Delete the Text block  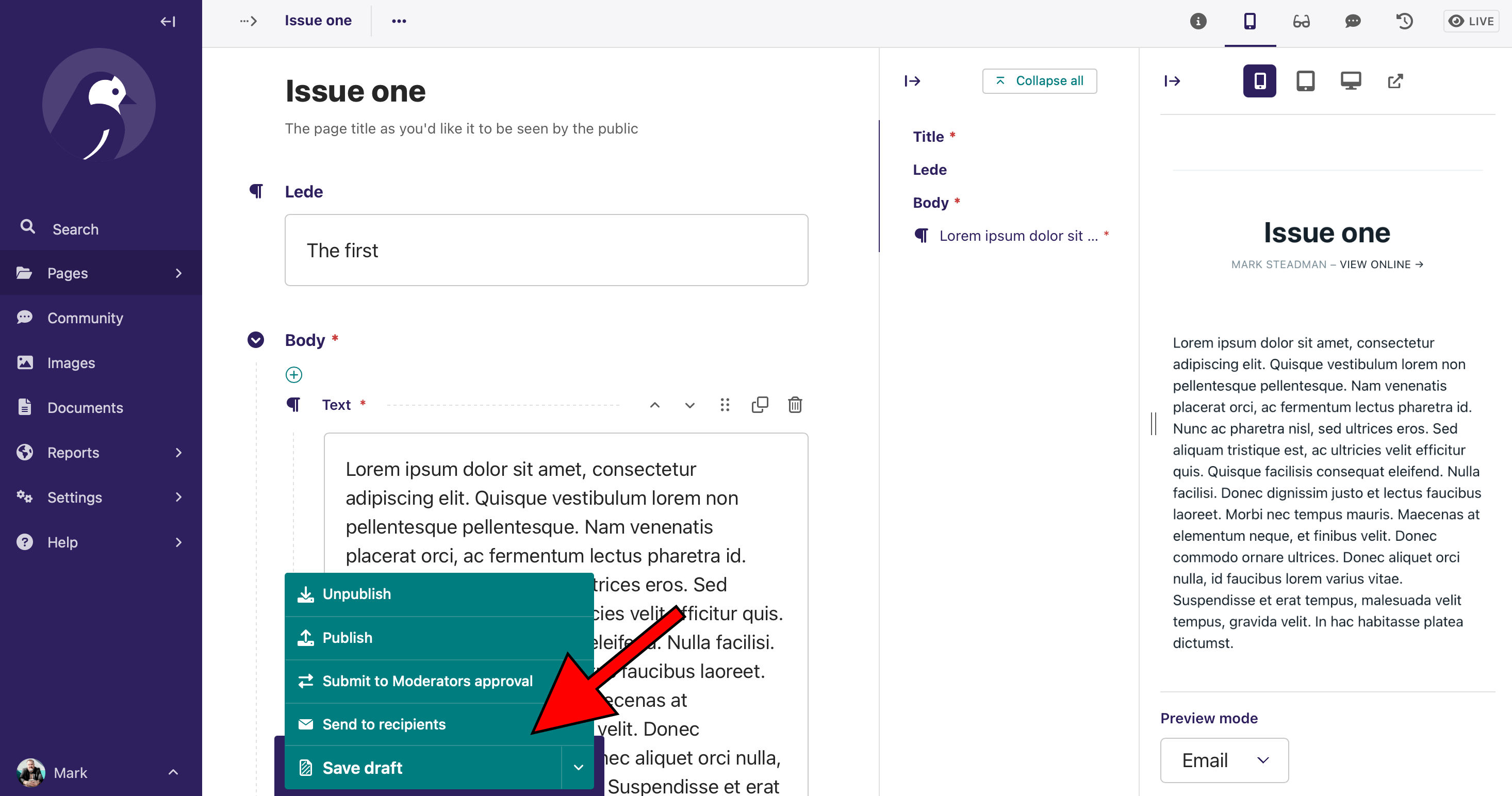pyautogui.click(x=795, y=405)
